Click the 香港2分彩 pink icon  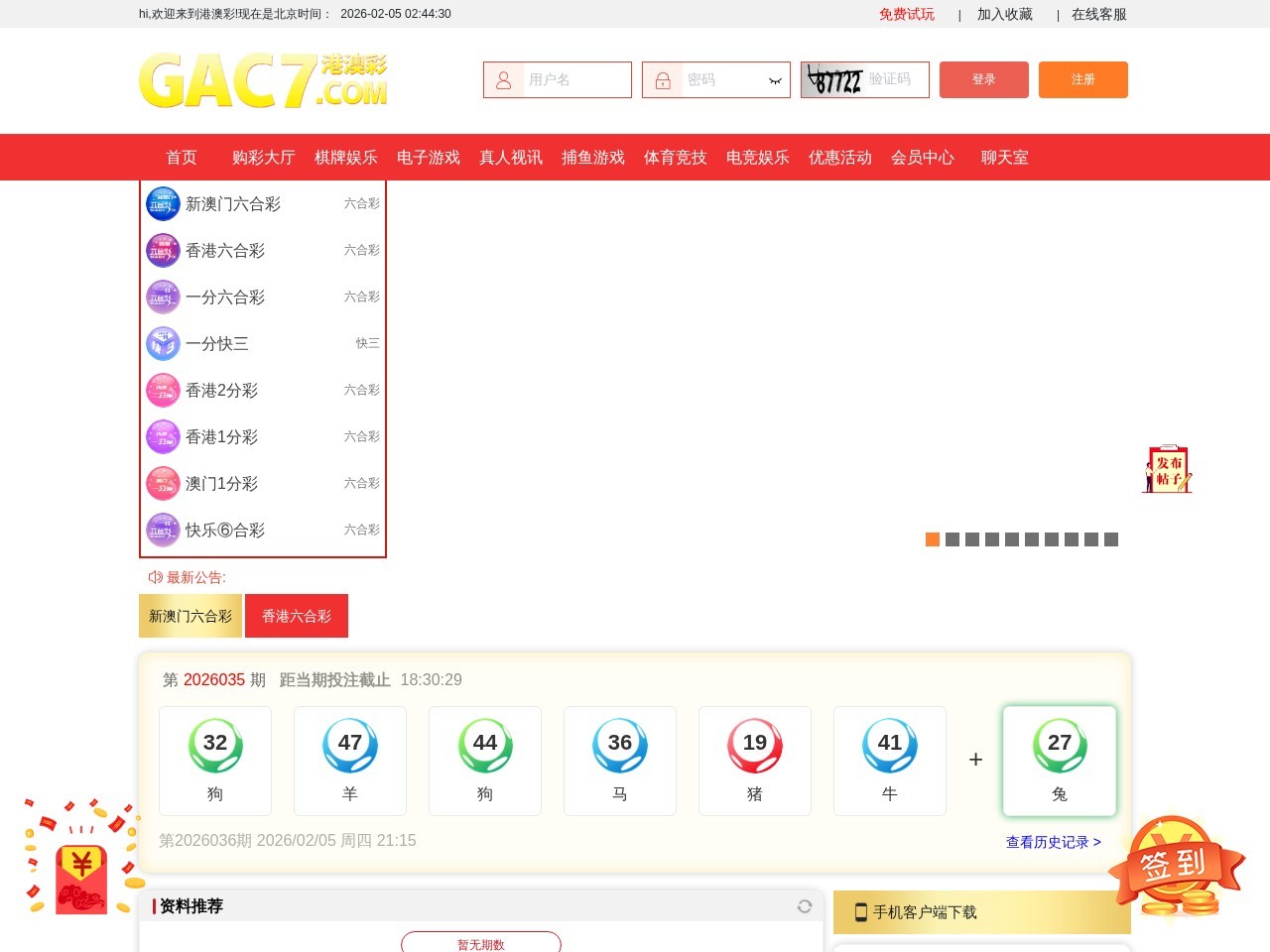163,390
